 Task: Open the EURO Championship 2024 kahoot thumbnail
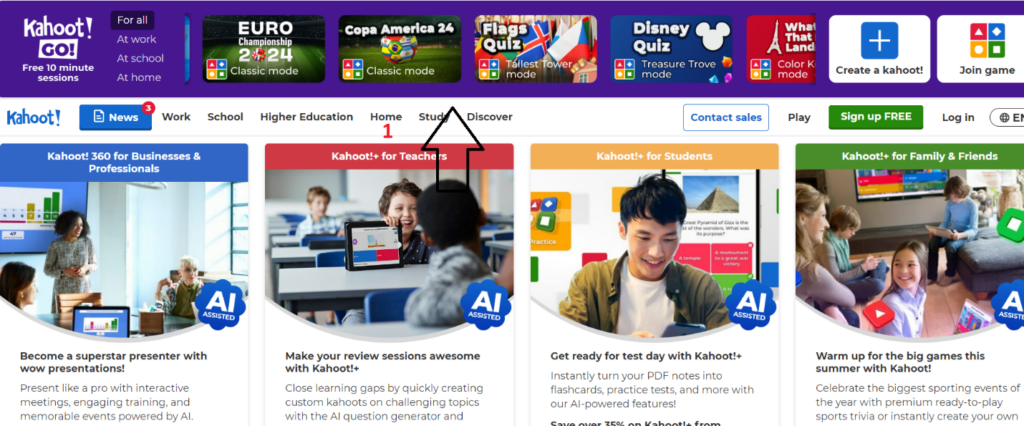coord(264,49)
